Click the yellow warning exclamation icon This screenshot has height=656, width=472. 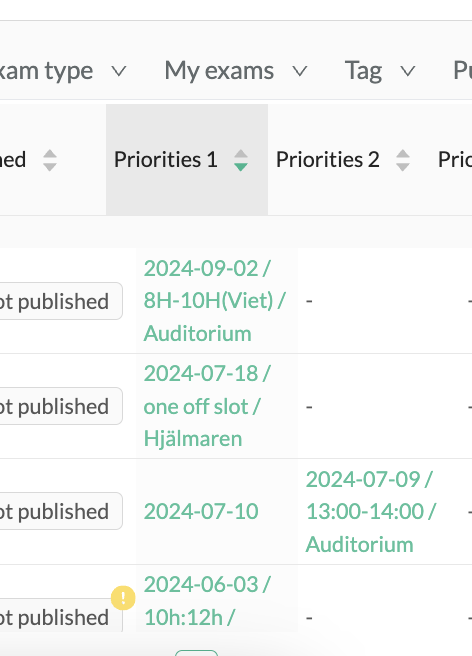point(123,598)
